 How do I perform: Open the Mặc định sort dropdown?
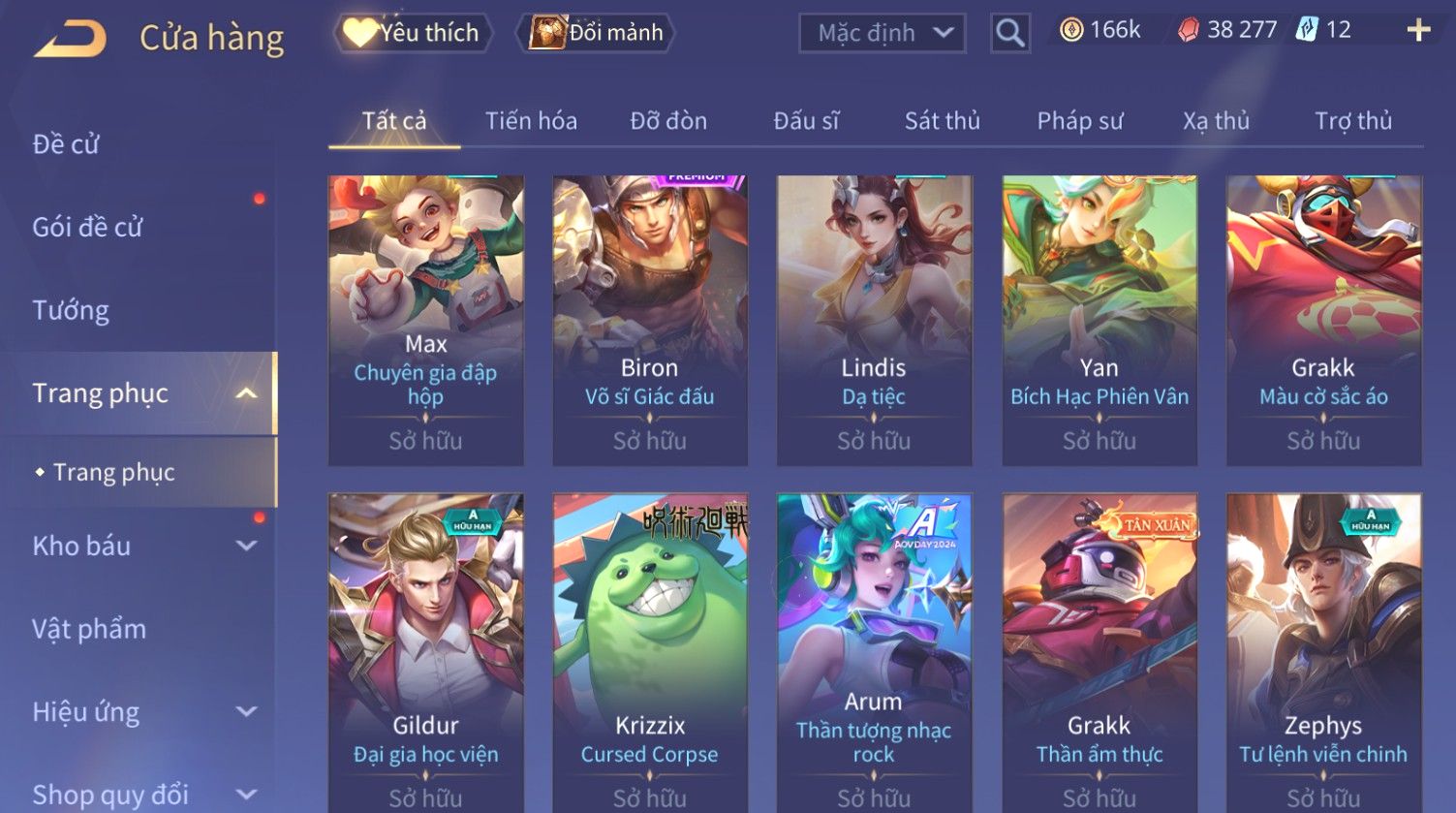pyautogui.click(x=882, y=33)
